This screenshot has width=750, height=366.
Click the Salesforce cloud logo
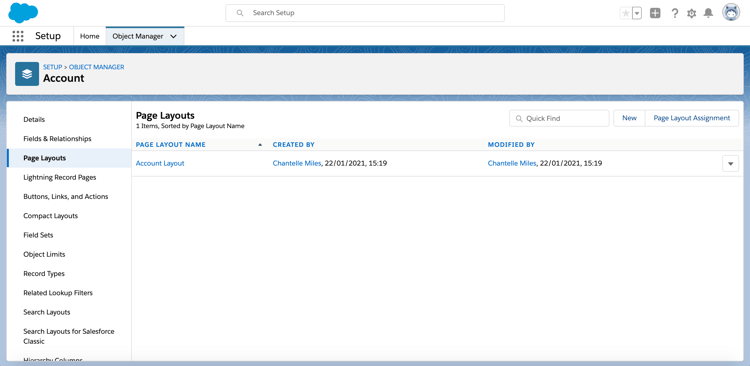tap(23, 13)
